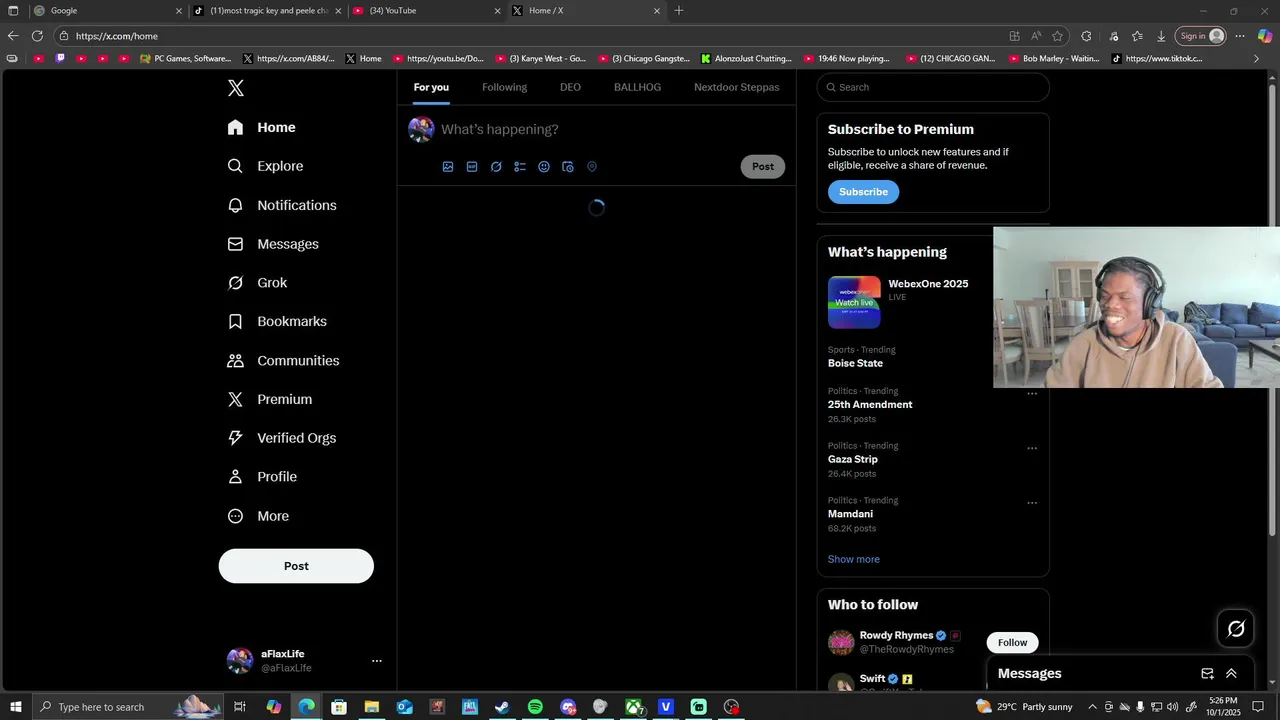Click the taskbar Type here to search box
Screen dimensions: 1280x720
click(x=128, y=707)
